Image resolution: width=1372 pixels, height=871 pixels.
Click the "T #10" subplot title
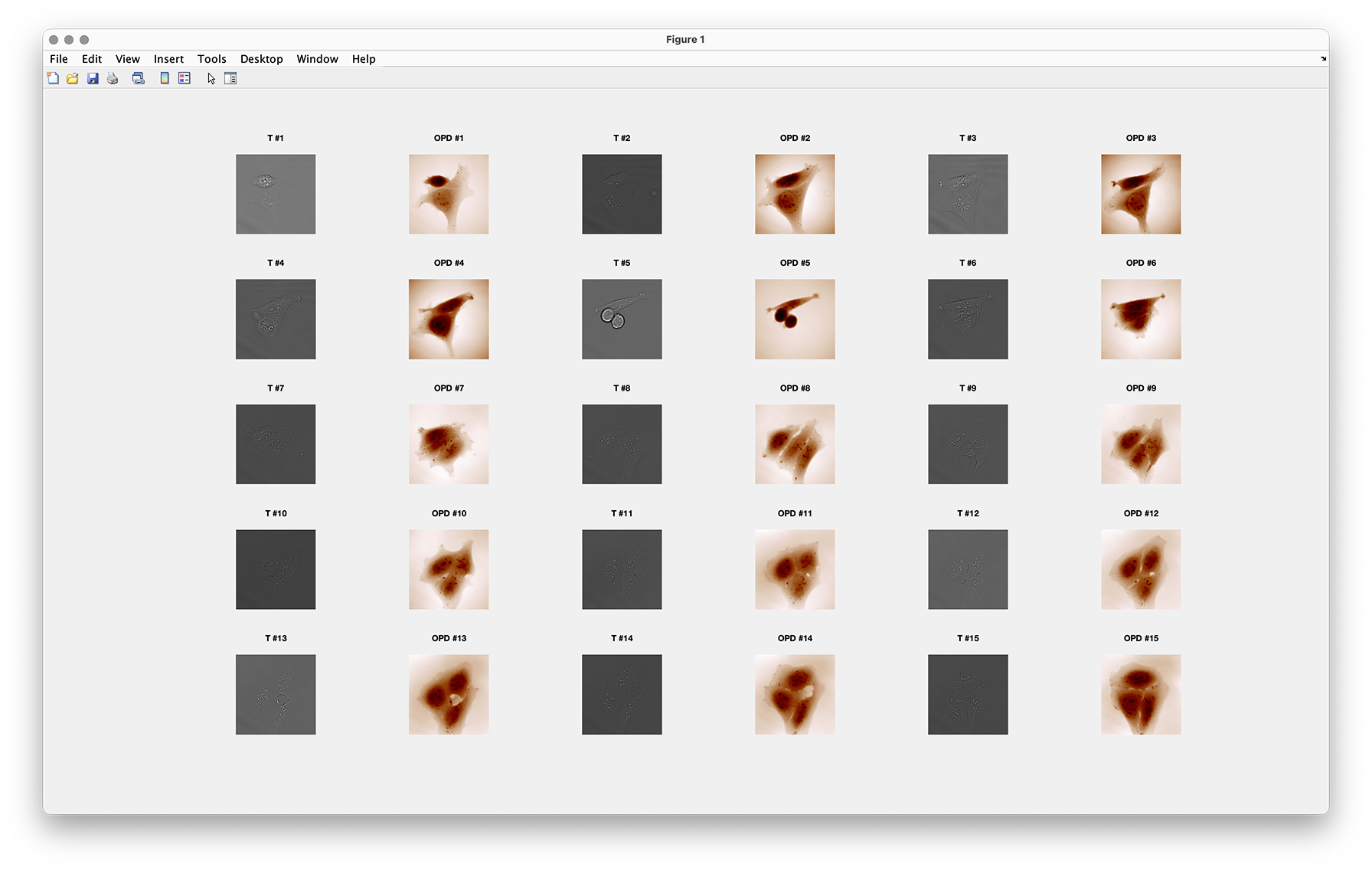click(x=276, y=513)
